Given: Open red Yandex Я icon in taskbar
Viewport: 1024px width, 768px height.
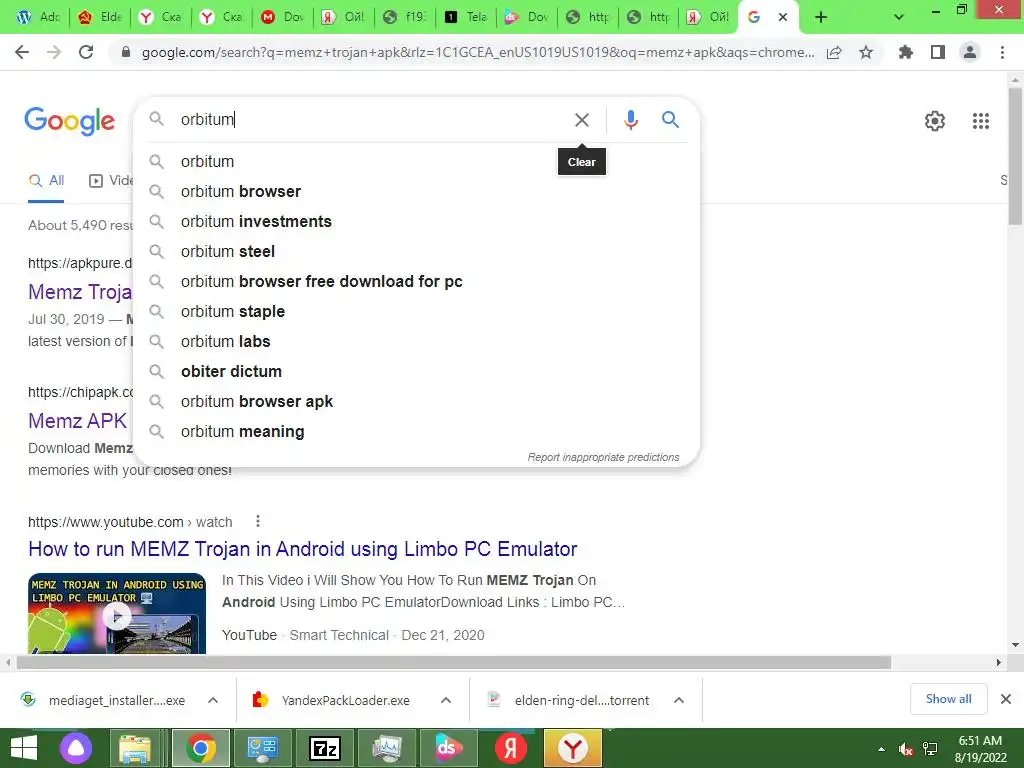Looking at the screenshot, I should [x=511, y=748].
